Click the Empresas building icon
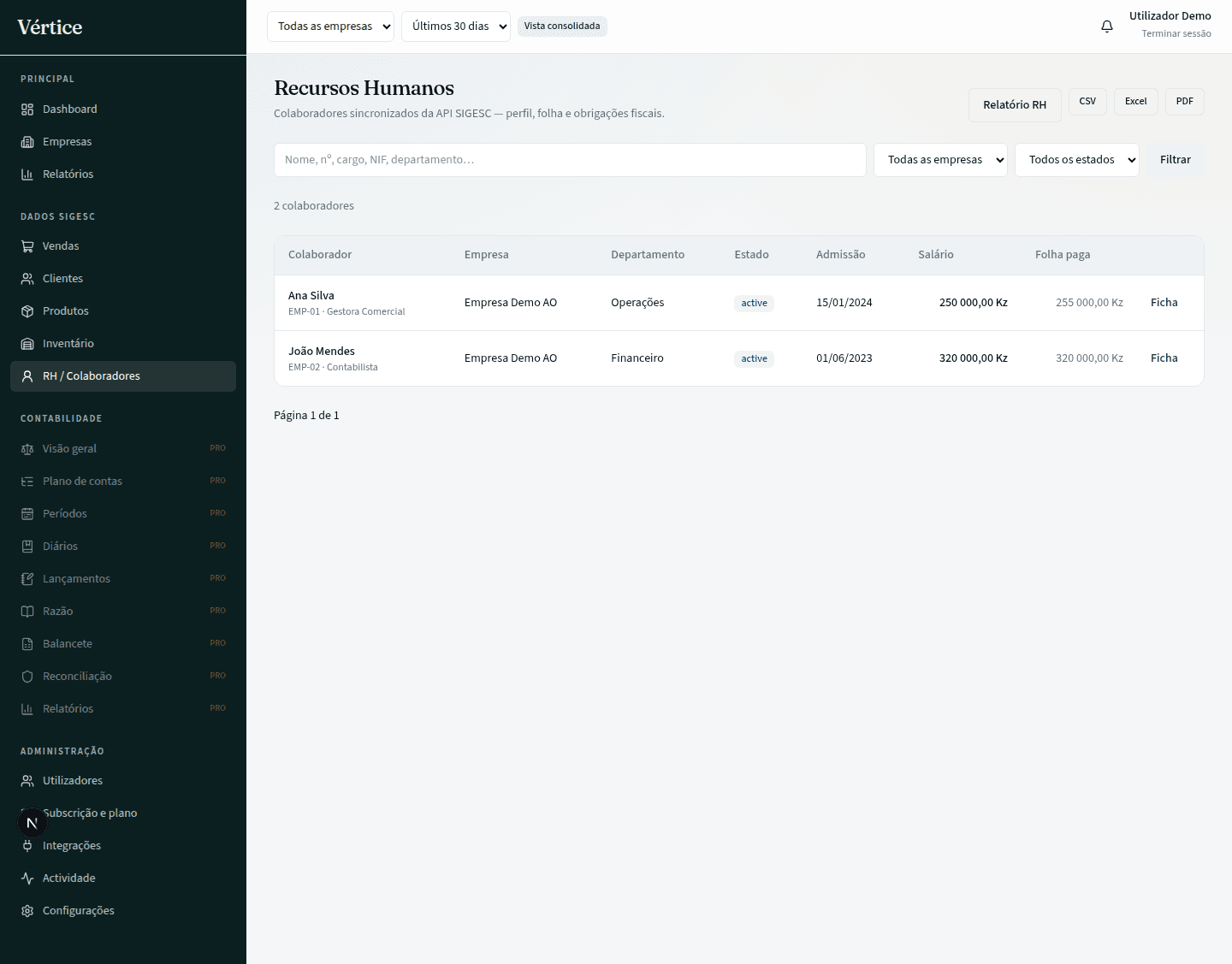The height and width of the screenshot is (964, 1232). tap(27, 142)
